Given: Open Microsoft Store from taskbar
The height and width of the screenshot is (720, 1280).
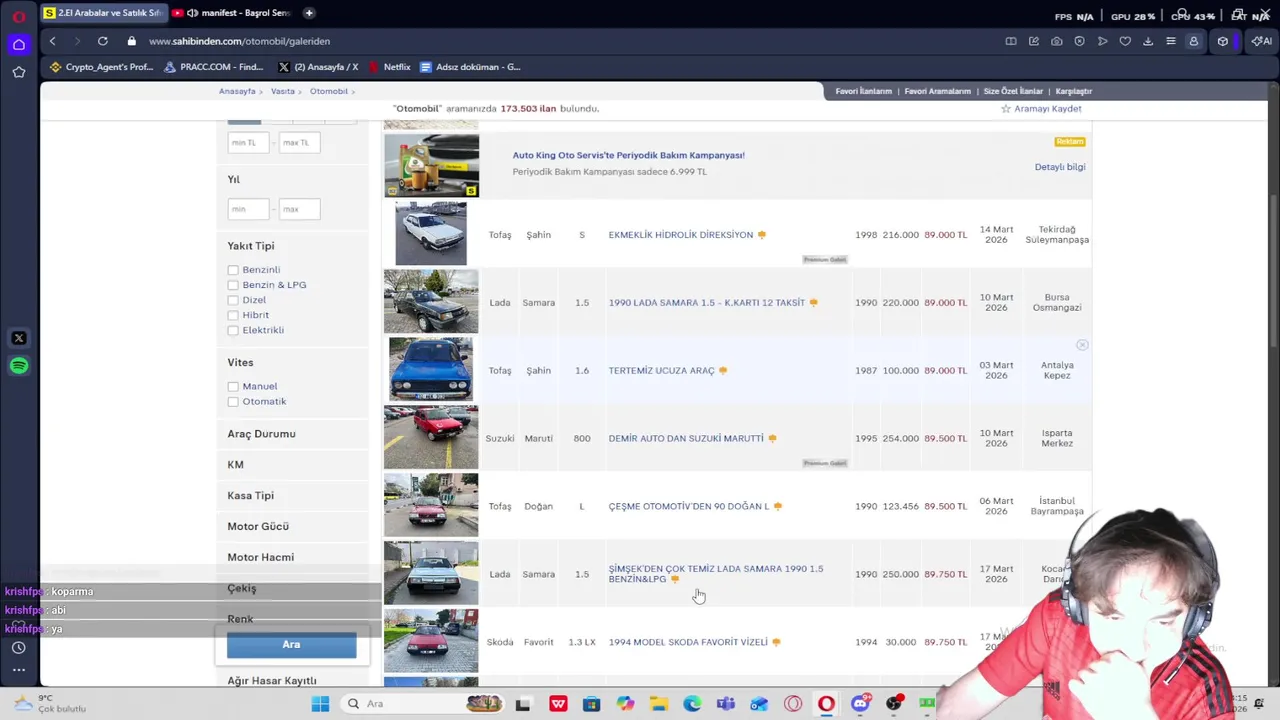Looking at the screenshot, I should tap(591, 704).
